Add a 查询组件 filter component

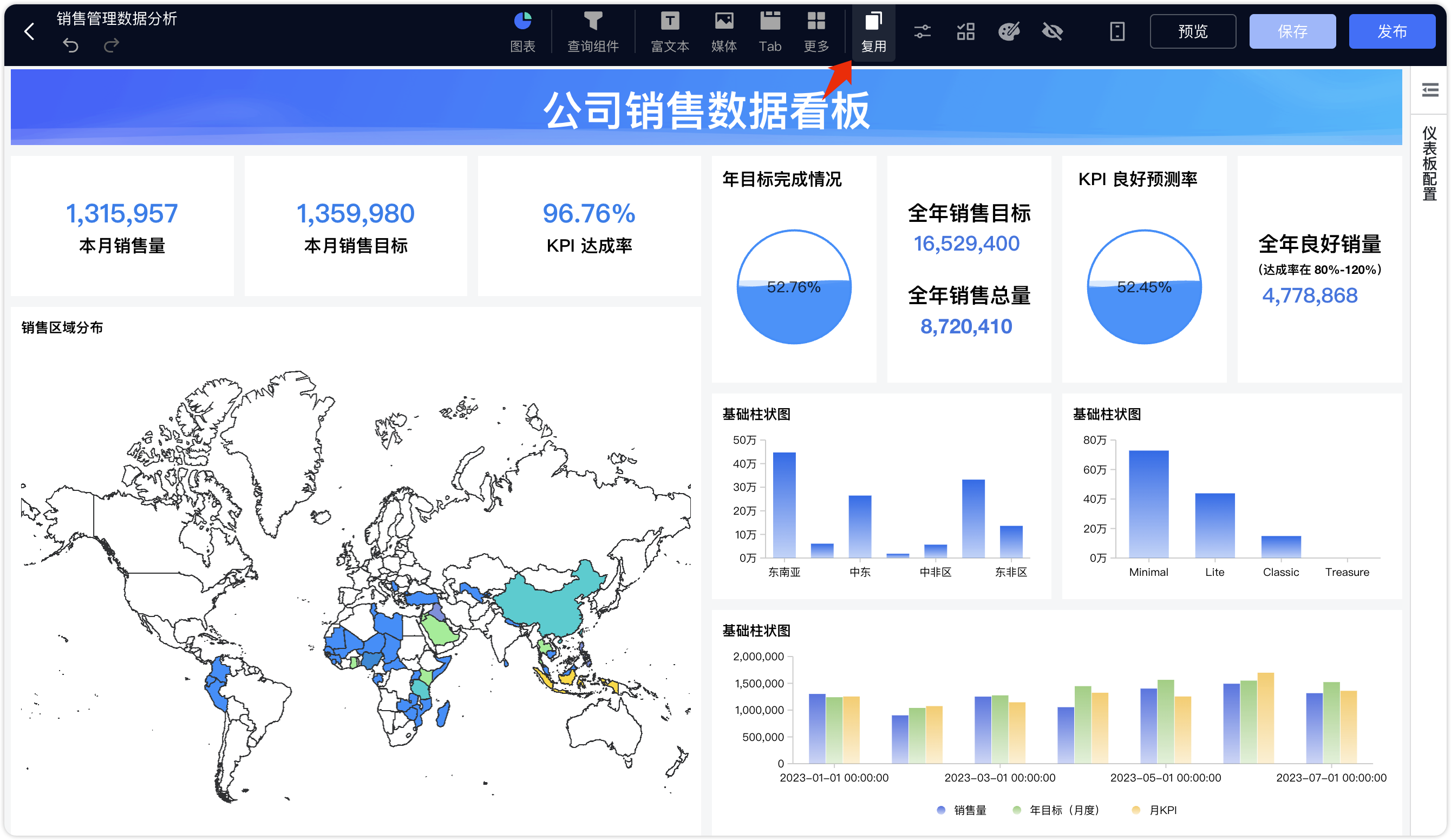point(592,32)
